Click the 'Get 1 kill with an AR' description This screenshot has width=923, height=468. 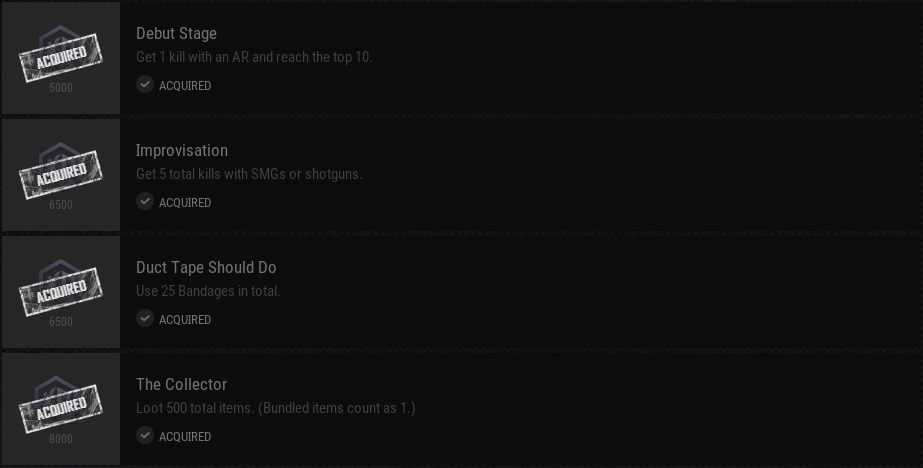tap(254, 57)
